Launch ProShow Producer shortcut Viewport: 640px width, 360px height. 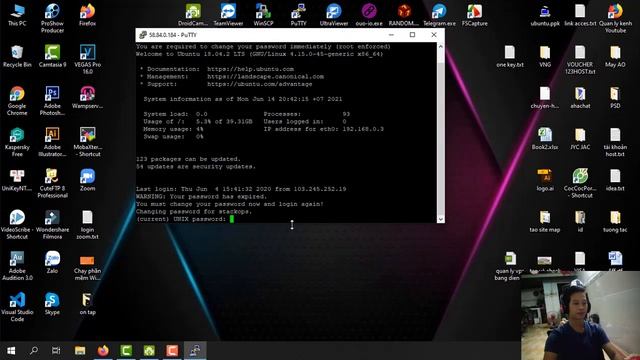click(52, 18)
